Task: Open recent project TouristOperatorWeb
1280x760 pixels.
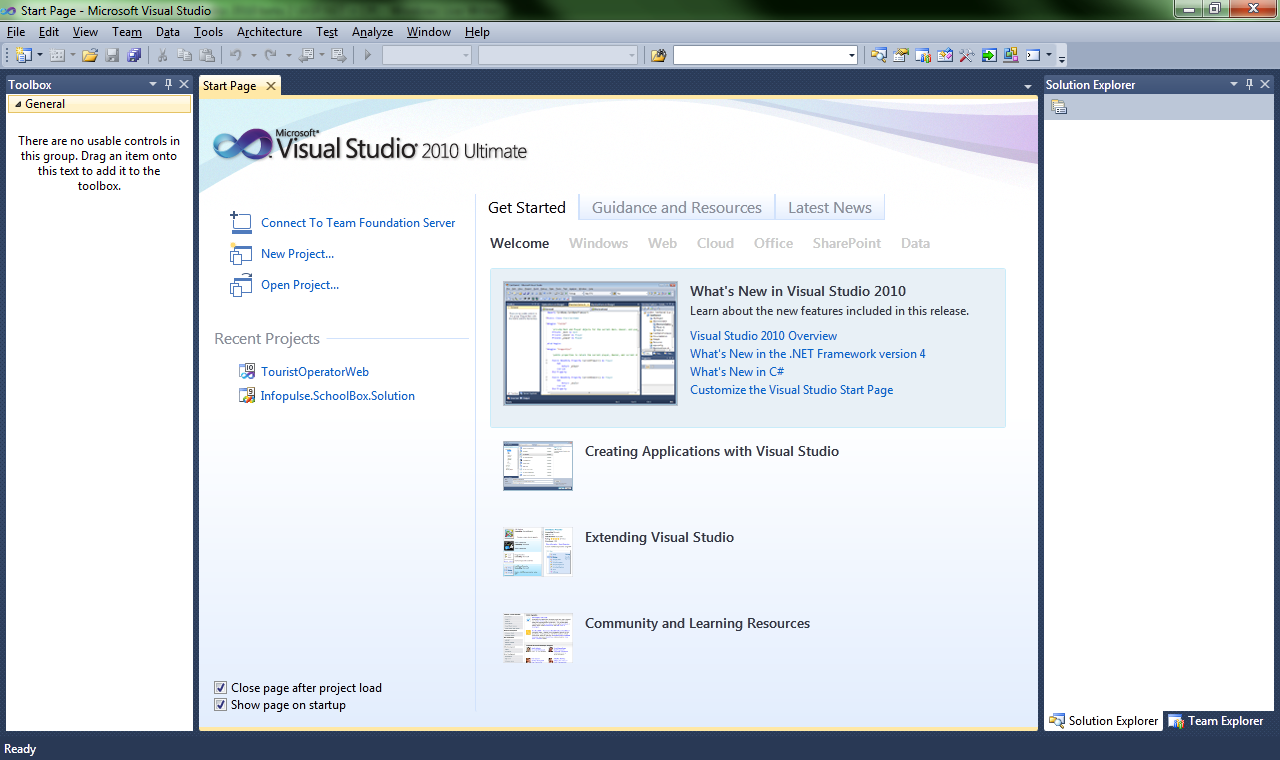Action: pos(315,372)
